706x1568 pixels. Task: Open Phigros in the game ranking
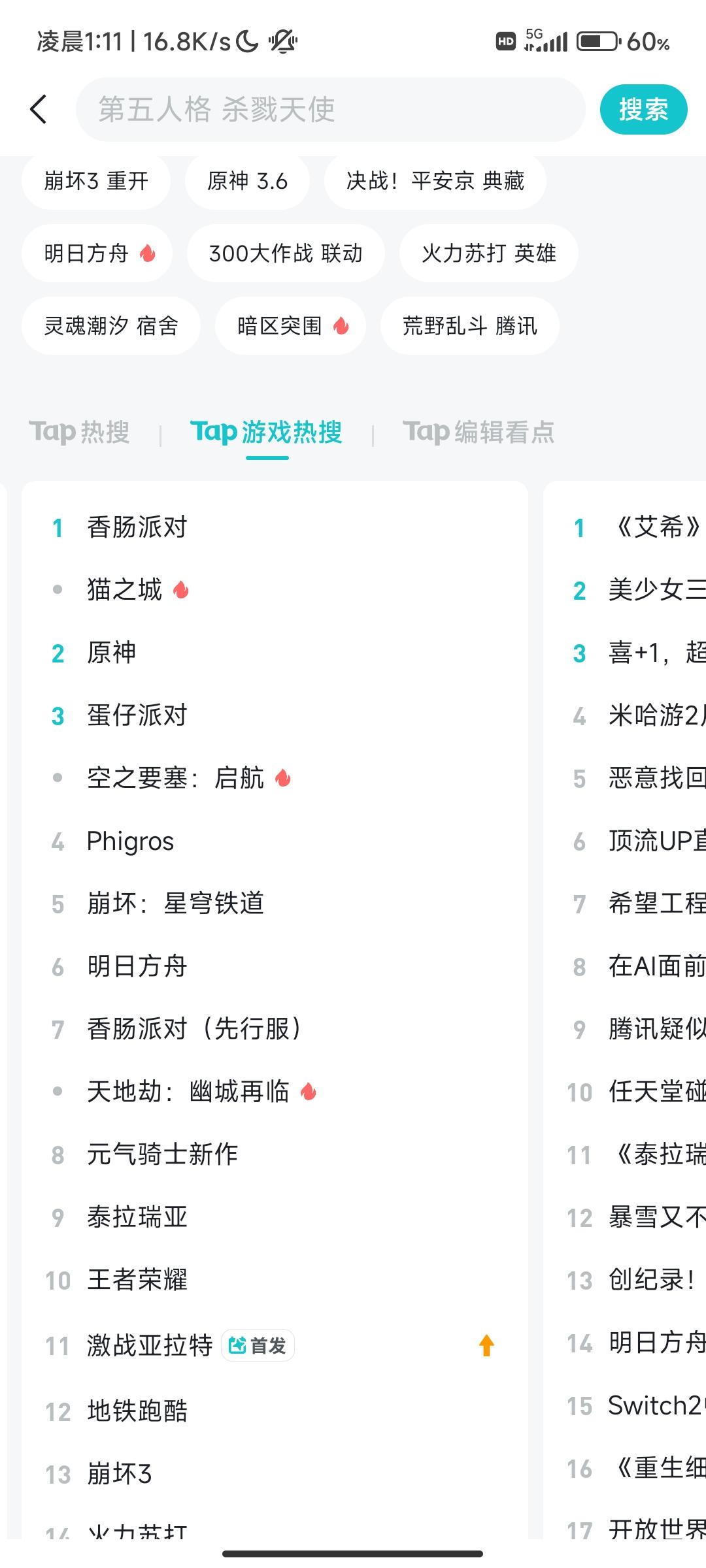coord(275,841)
